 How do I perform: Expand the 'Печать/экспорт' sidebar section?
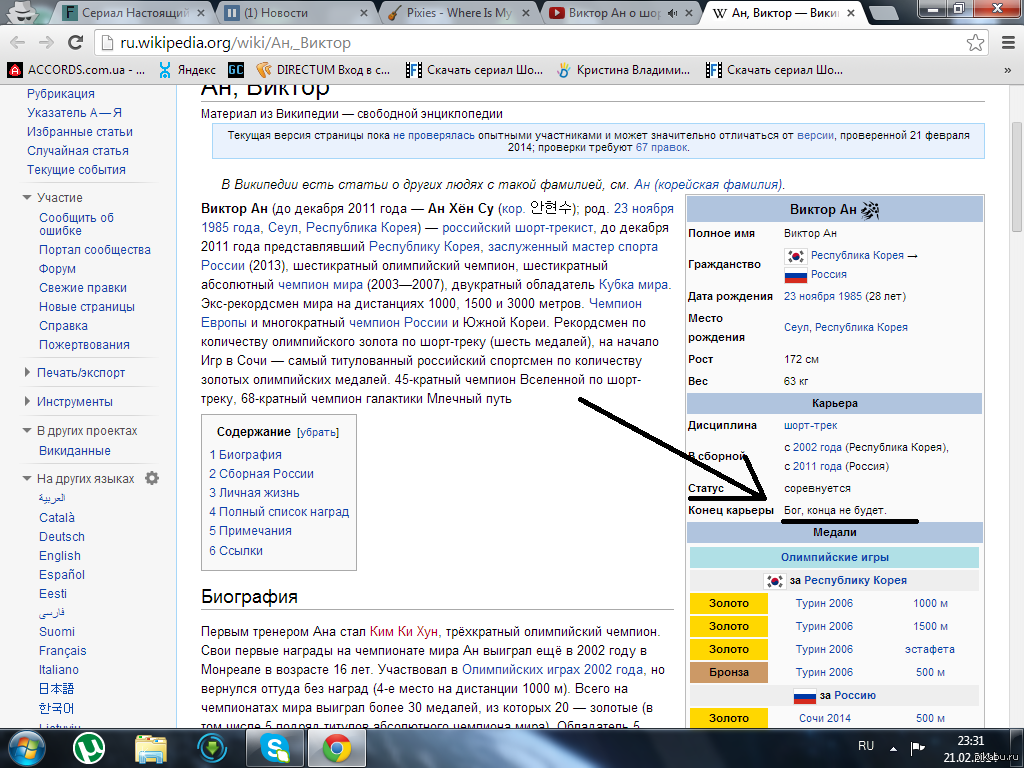[27, 372]
